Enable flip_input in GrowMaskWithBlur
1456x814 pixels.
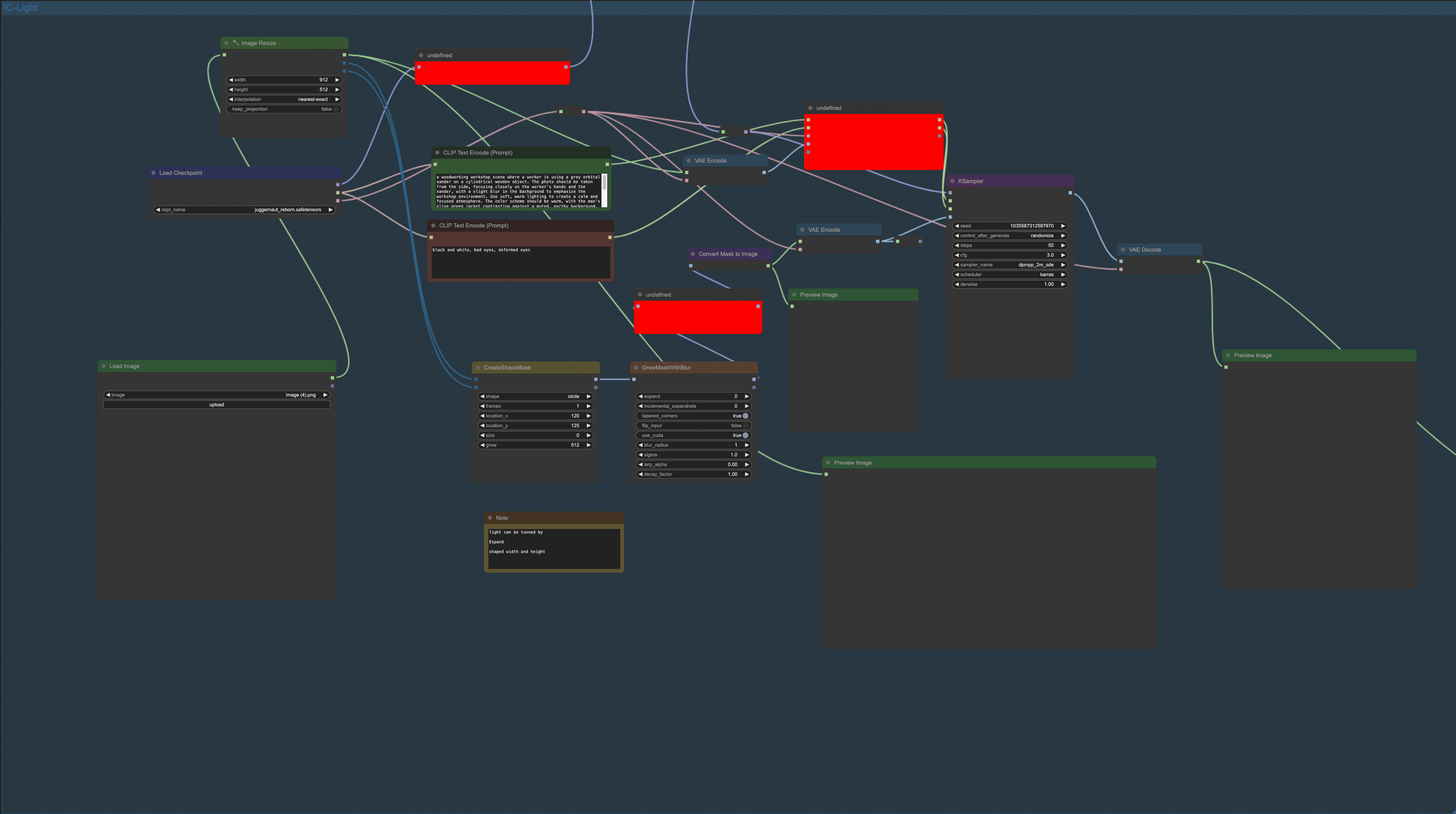pos(693,426)
